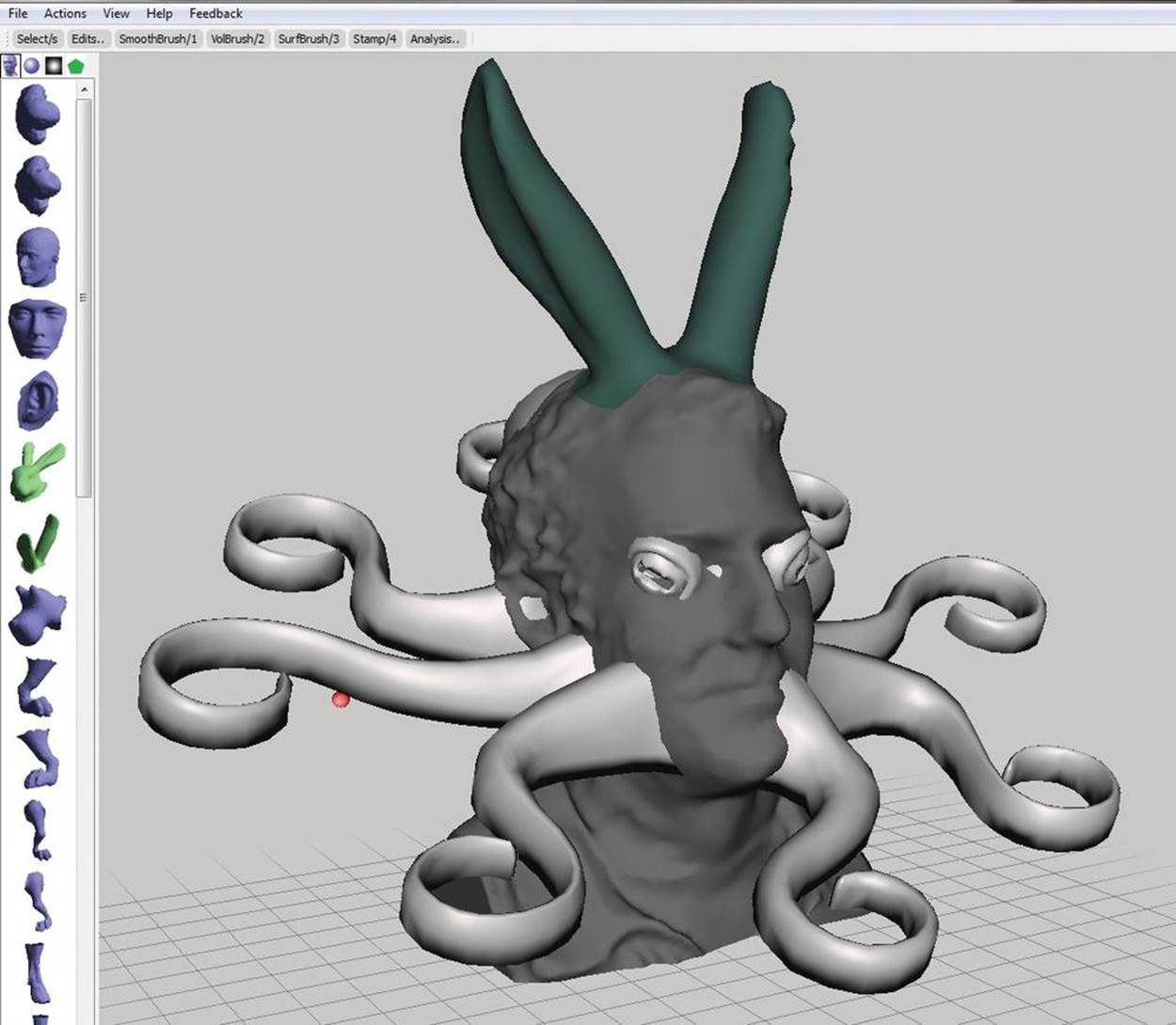Select the light green bunny ears part
The image size is (1176, 1025).
[38, 471]
